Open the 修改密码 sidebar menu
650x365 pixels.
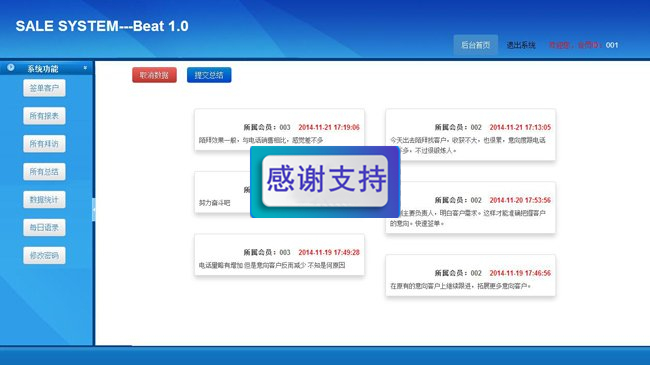point(44,256)
